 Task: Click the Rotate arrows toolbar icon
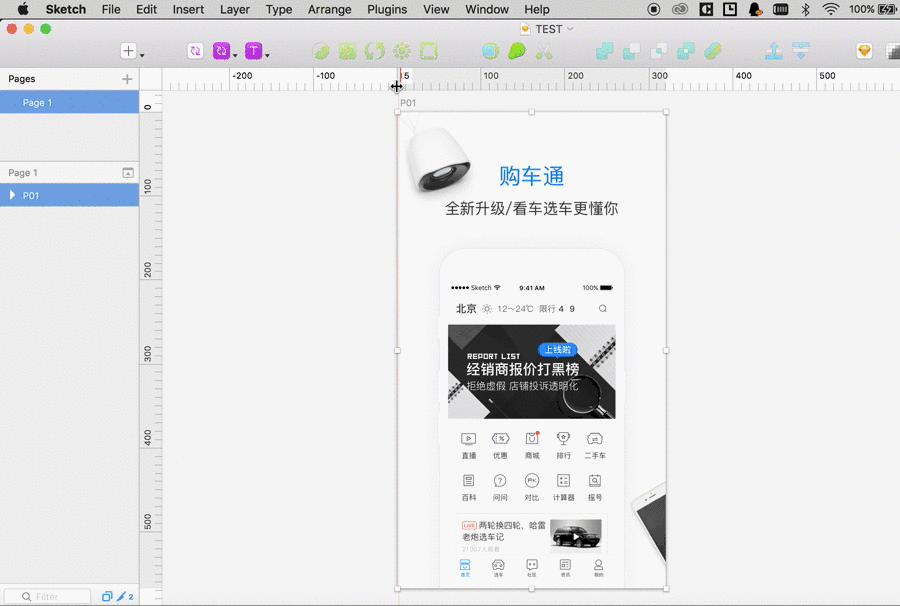point(374,51)
